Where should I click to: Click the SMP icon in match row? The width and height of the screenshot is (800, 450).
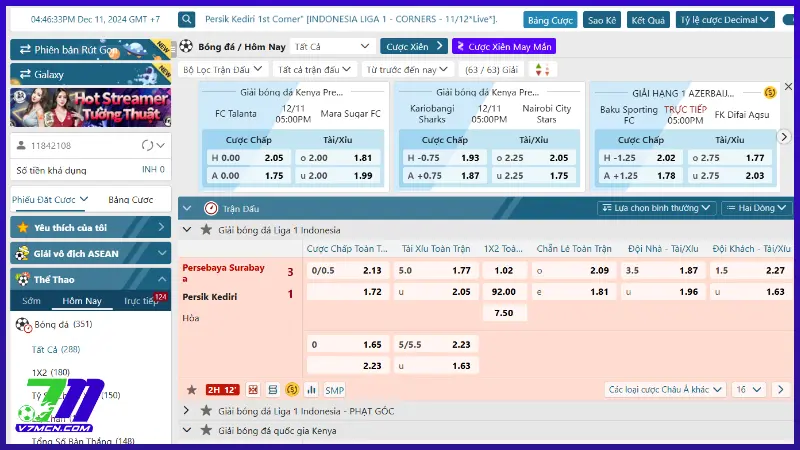tap(334, 390)
